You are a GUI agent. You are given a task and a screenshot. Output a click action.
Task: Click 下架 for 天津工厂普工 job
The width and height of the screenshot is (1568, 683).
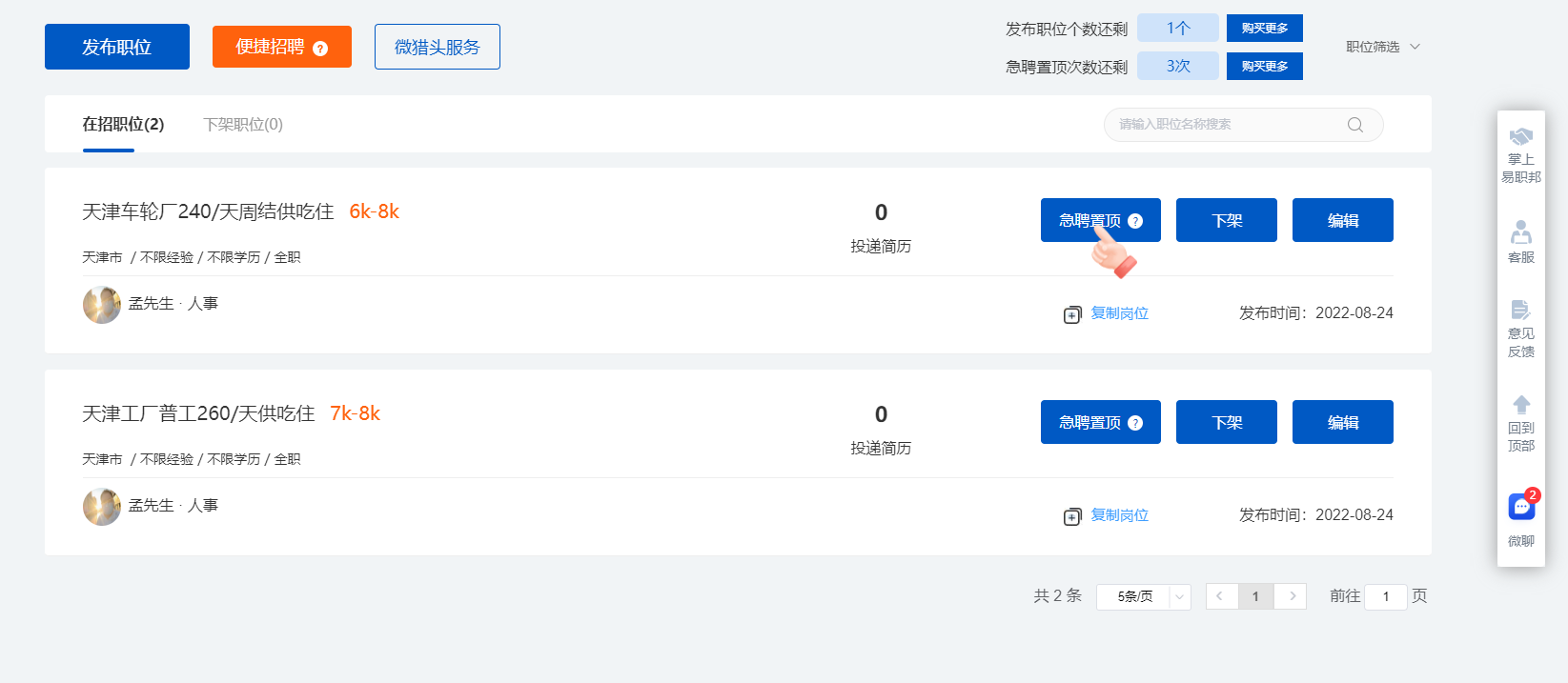click(x=1226, y=422)
